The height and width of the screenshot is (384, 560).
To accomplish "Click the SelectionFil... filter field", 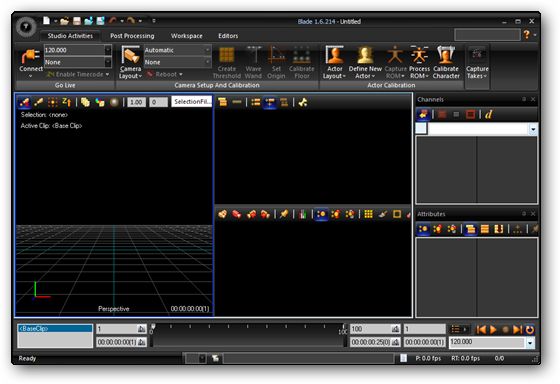I will coord(192,102).
